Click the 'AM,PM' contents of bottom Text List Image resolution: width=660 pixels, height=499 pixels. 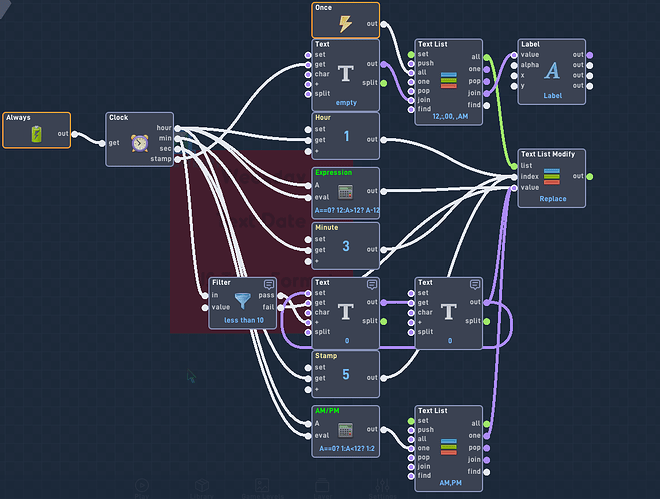pyautogui.click(x=450, y=483)
